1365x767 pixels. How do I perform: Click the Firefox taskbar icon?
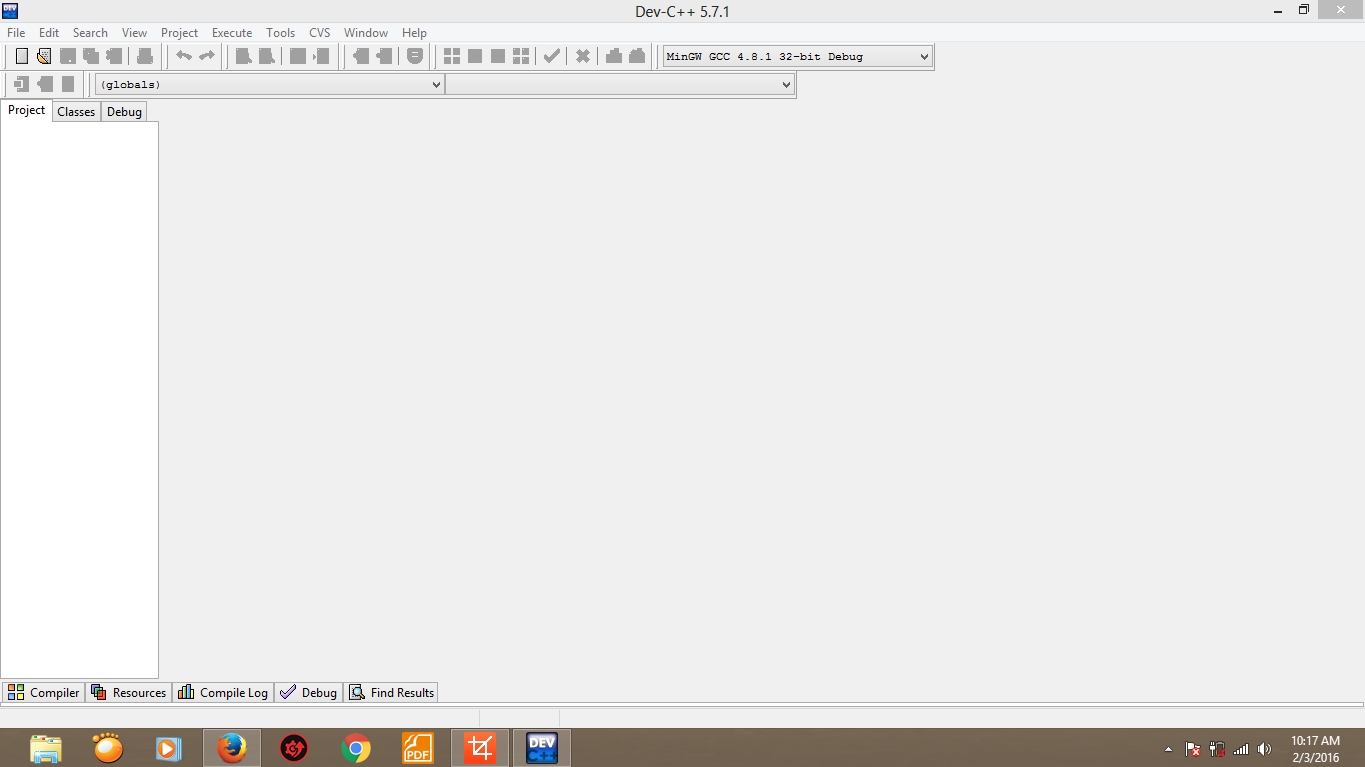pos(232,748)
